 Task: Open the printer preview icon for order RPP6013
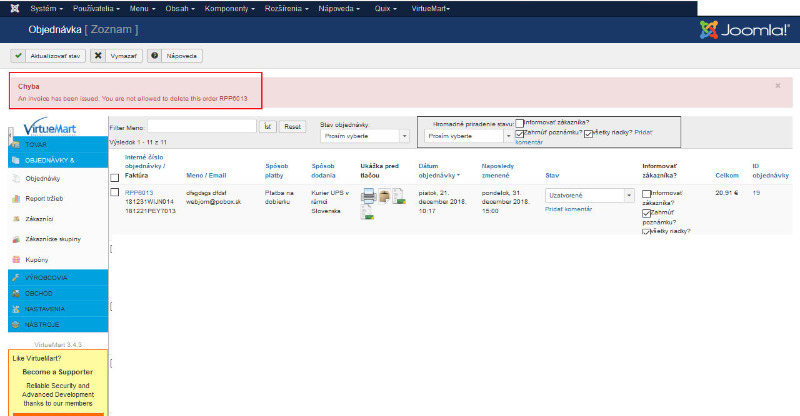coord(368,195)
